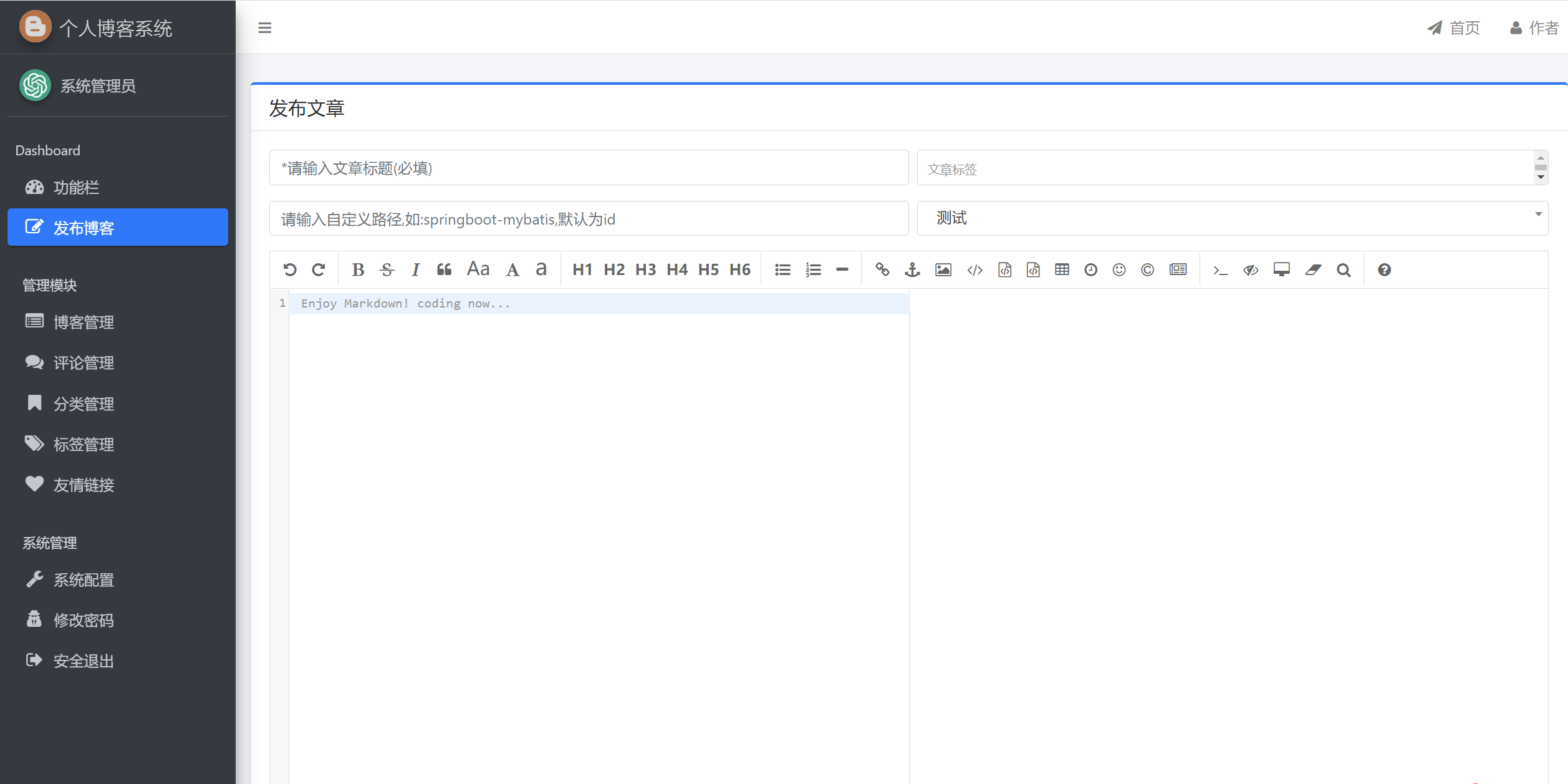Apply strikethrough formatting
Viewport: 1568px width, 784px height.
[x=387, y=269]
